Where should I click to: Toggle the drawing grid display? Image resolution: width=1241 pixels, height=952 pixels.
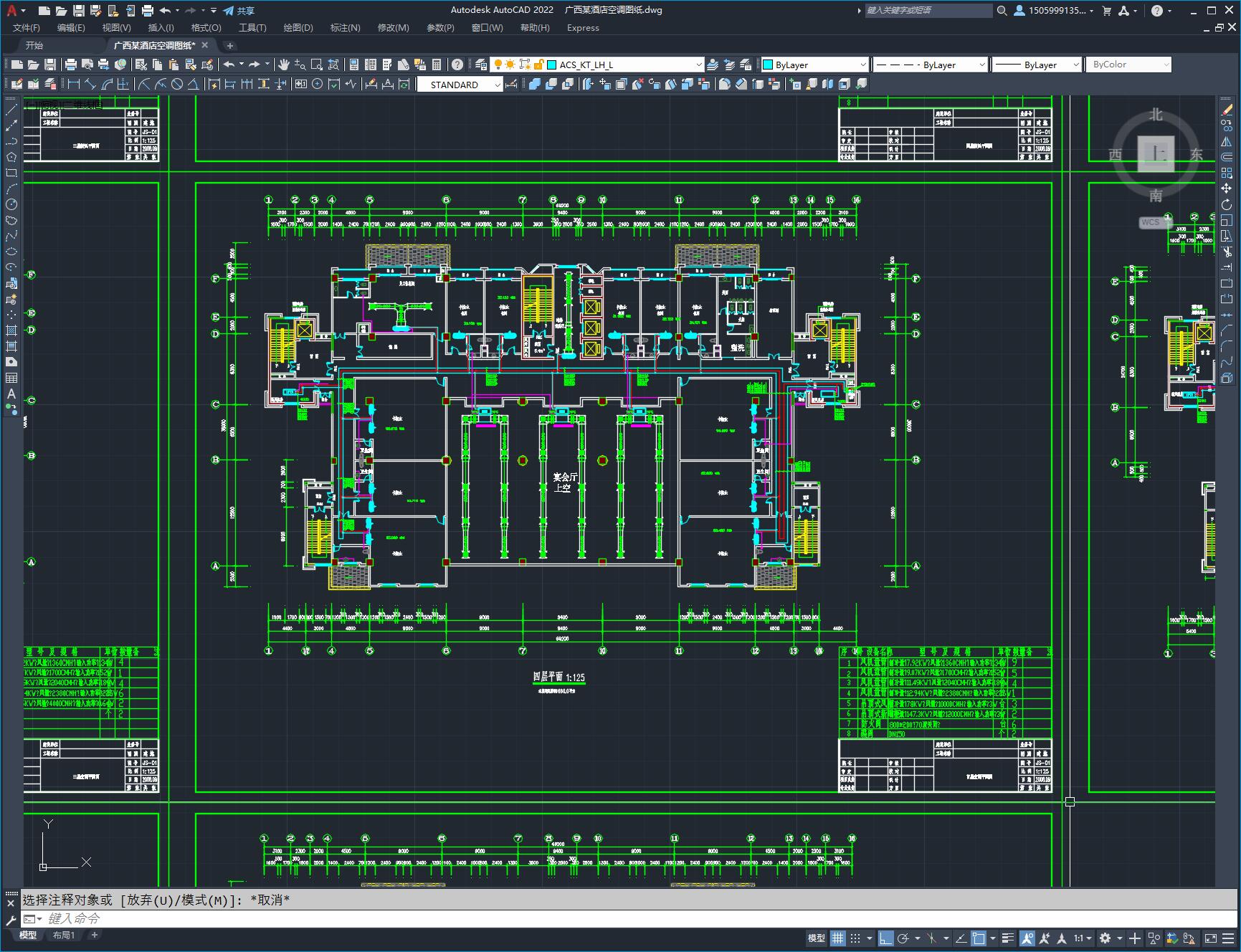click(837, 938)
